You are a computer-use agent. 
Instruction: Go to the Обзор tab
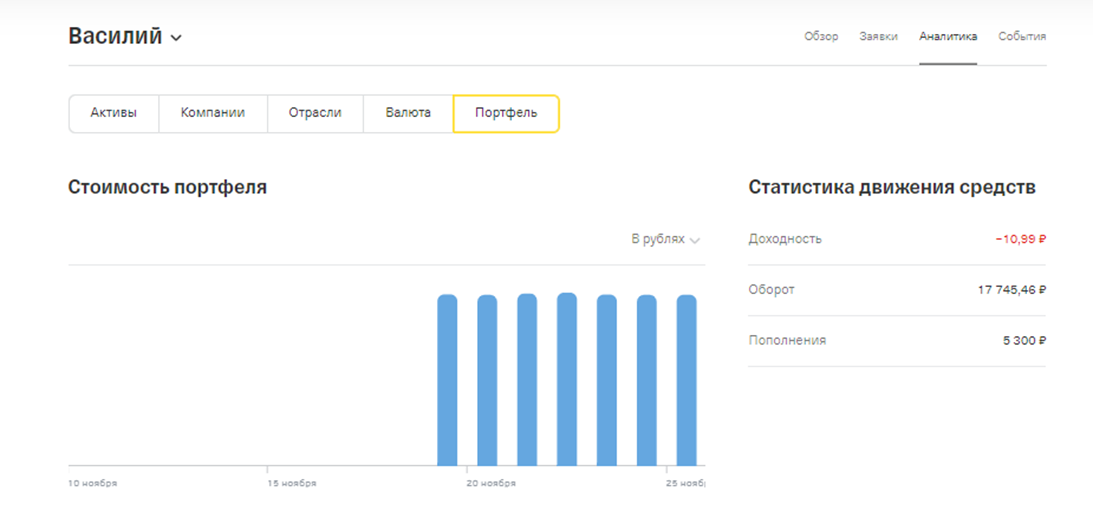(x=821, y=36)
